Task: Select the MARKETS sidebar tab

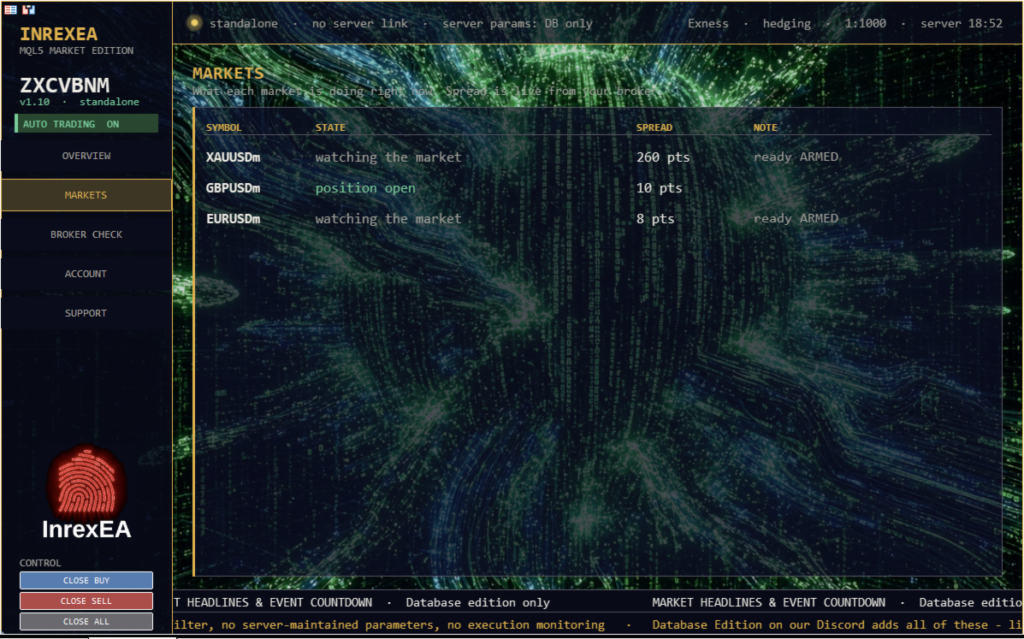Action: [86, 195]
